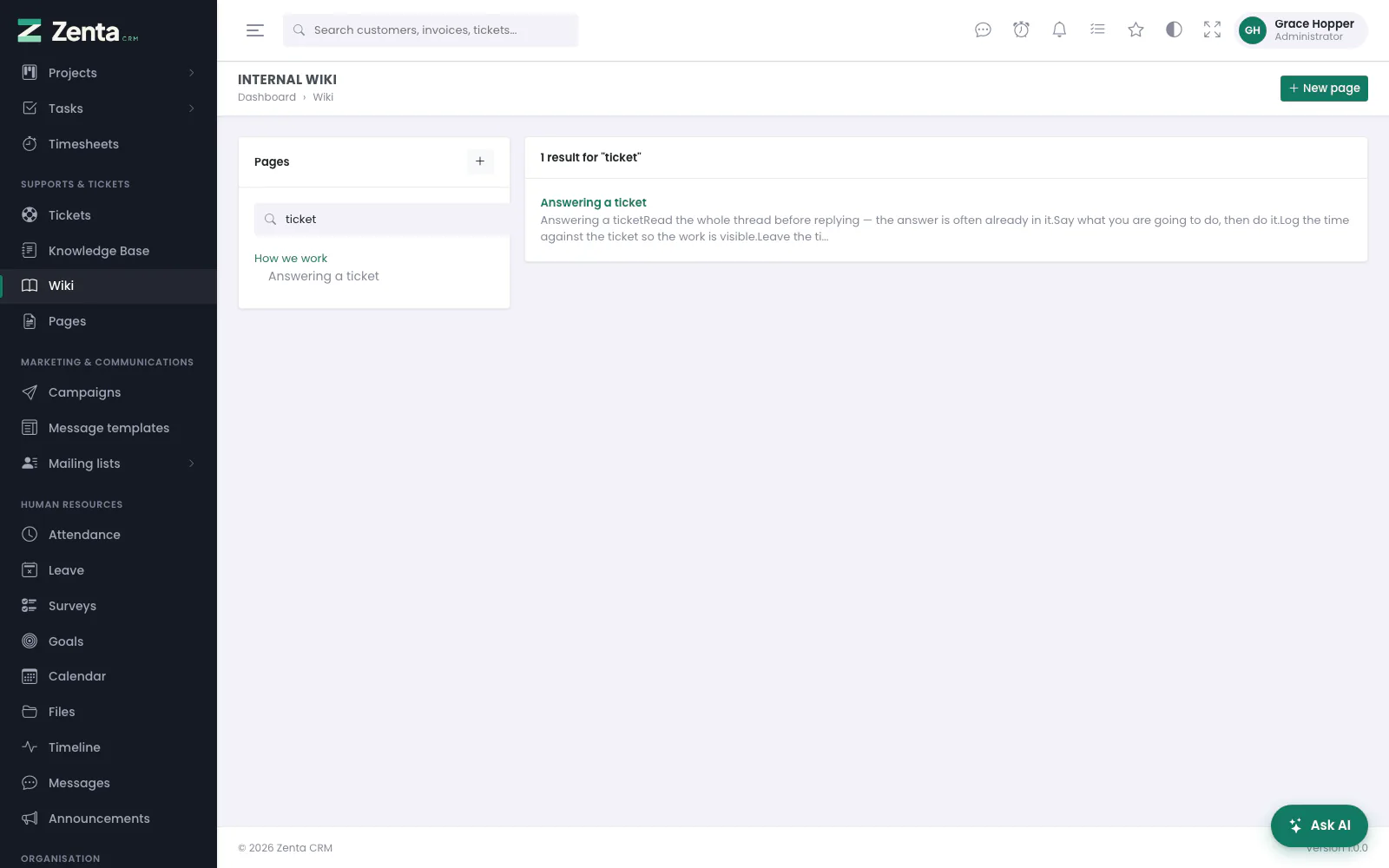Toggle dark mode with half-circle icon
Viewport: 1389px width, 868px height.
(x=1174, y=30)
